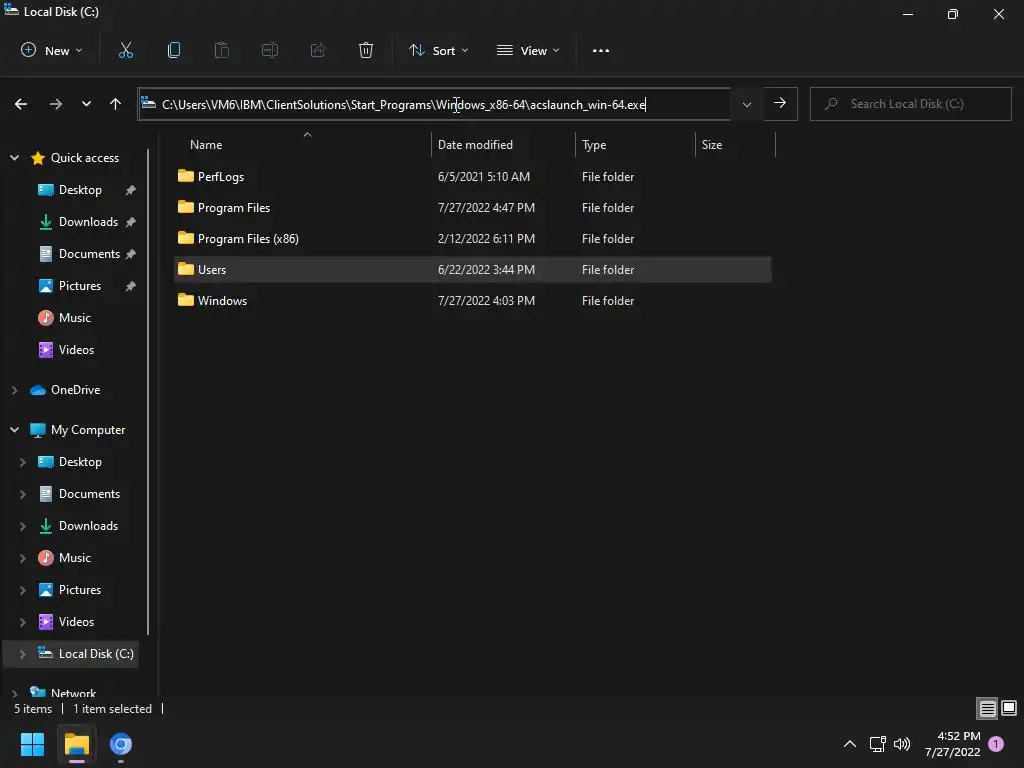This screenshot has height=768, width=1024.
Task: Click File Explorer on the taskbar
Action: [x=77, y=744]
